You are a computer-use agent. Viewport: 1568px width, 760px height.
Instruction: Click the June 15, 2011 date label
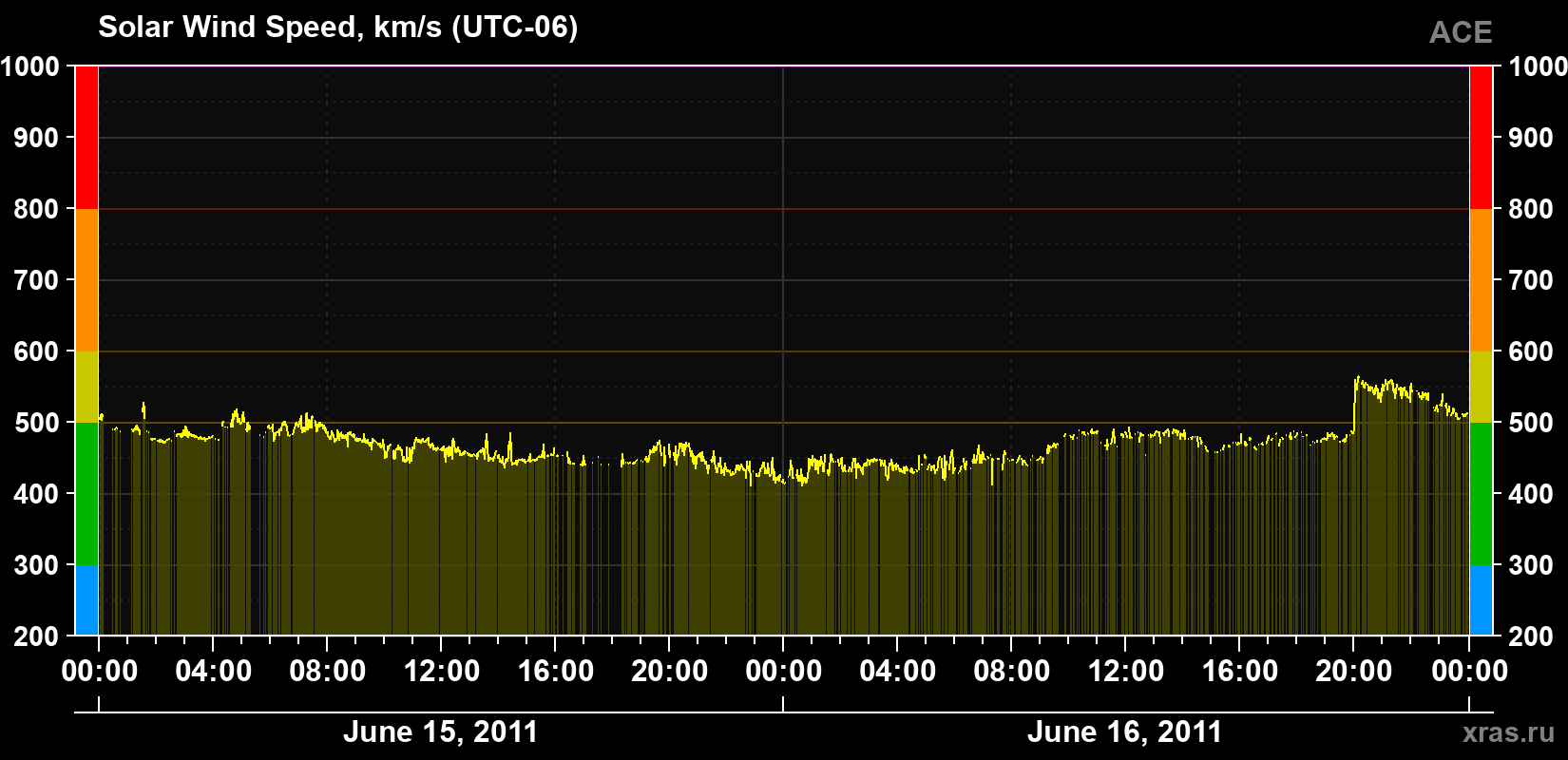click(440, 731)
